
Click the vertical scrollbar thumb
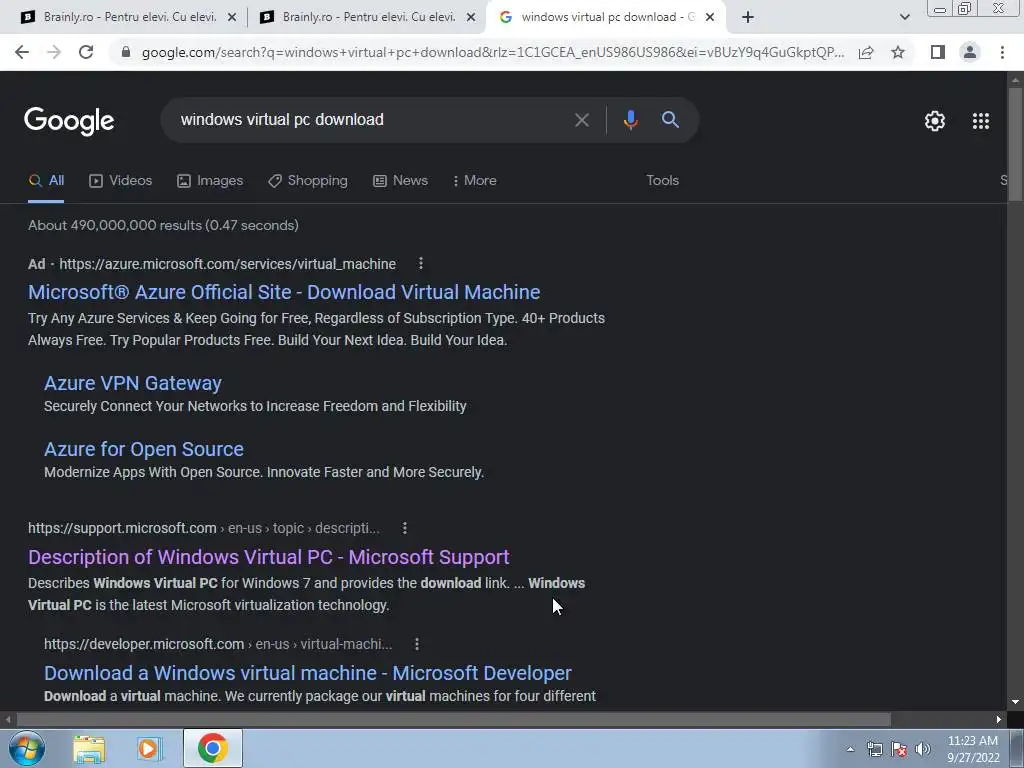point(1015,144)
